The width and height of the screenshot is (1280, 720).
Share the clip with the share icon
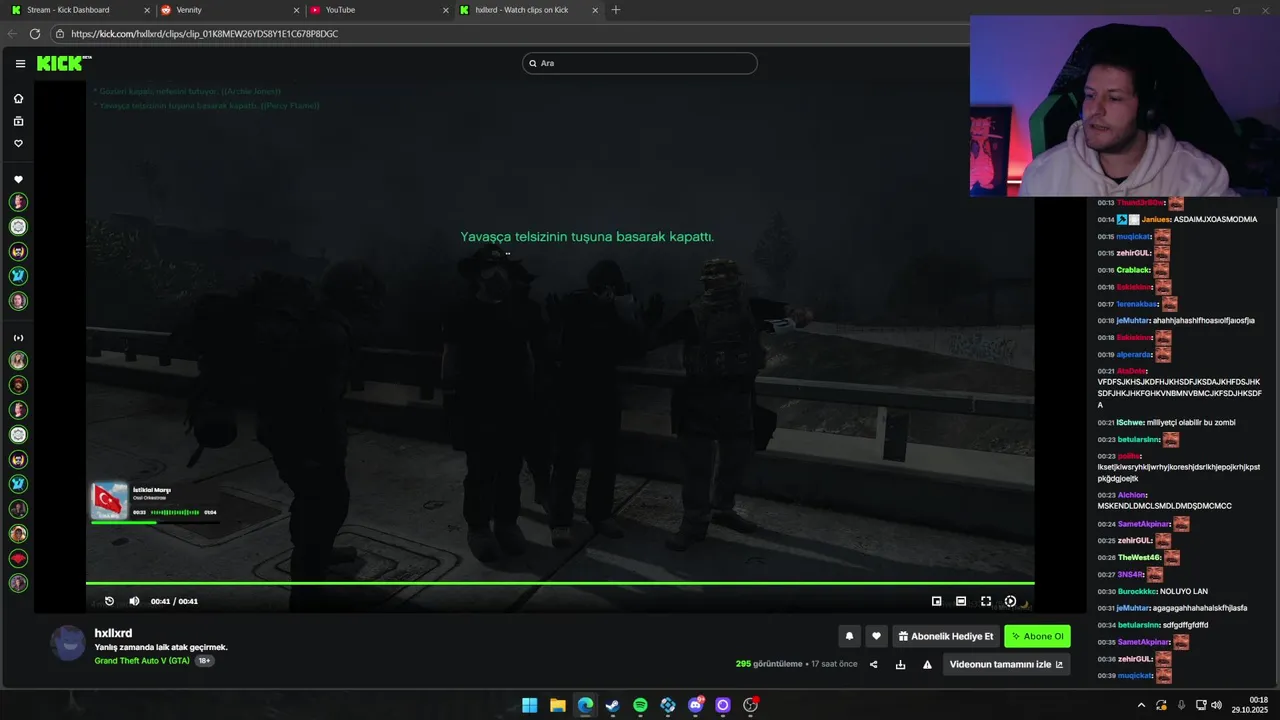pos(873,664)
